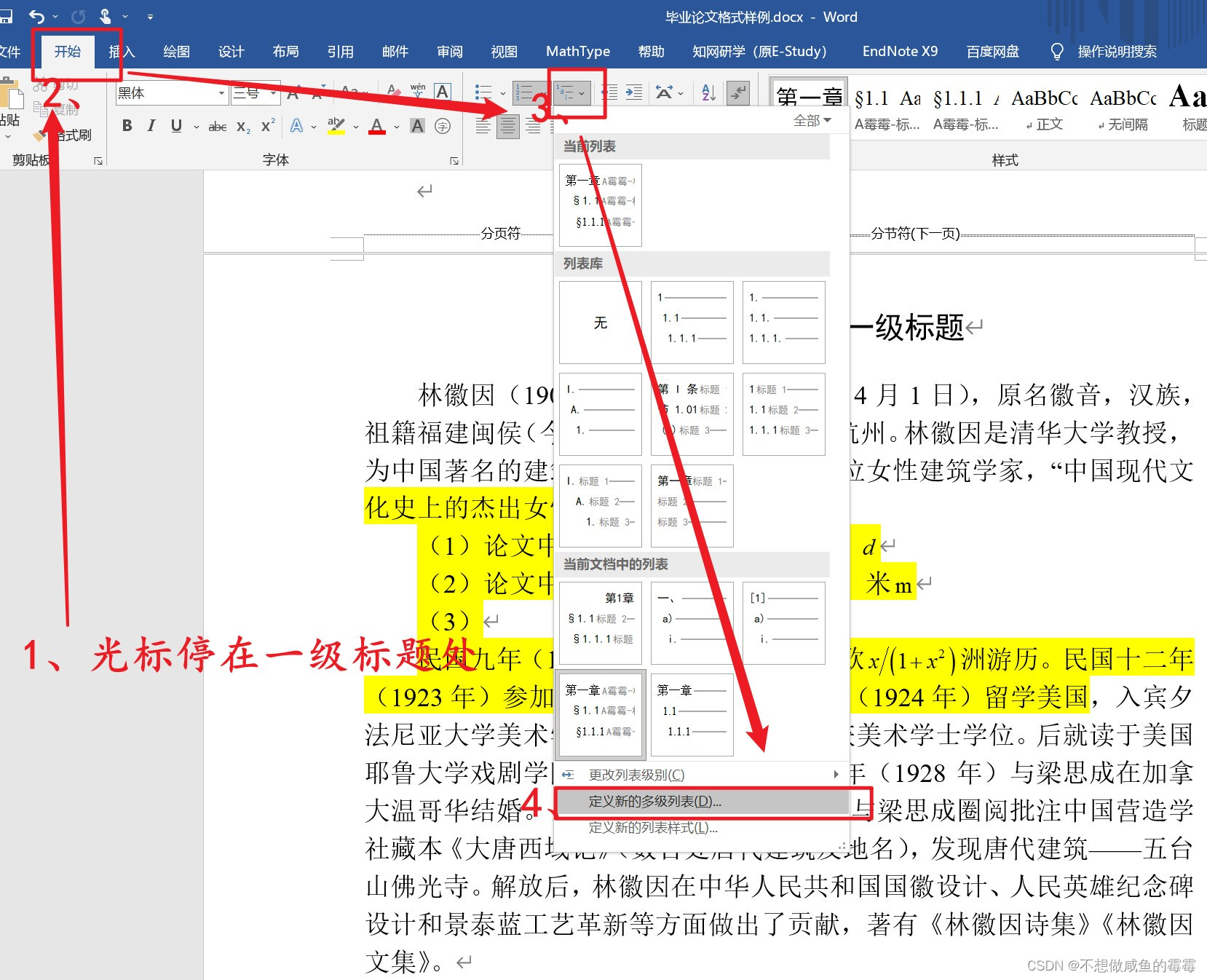This screenshot has height=980, width=1207.
Task: Expand 更改列表级别 submenu arrow
Action: tap(836, 775)
